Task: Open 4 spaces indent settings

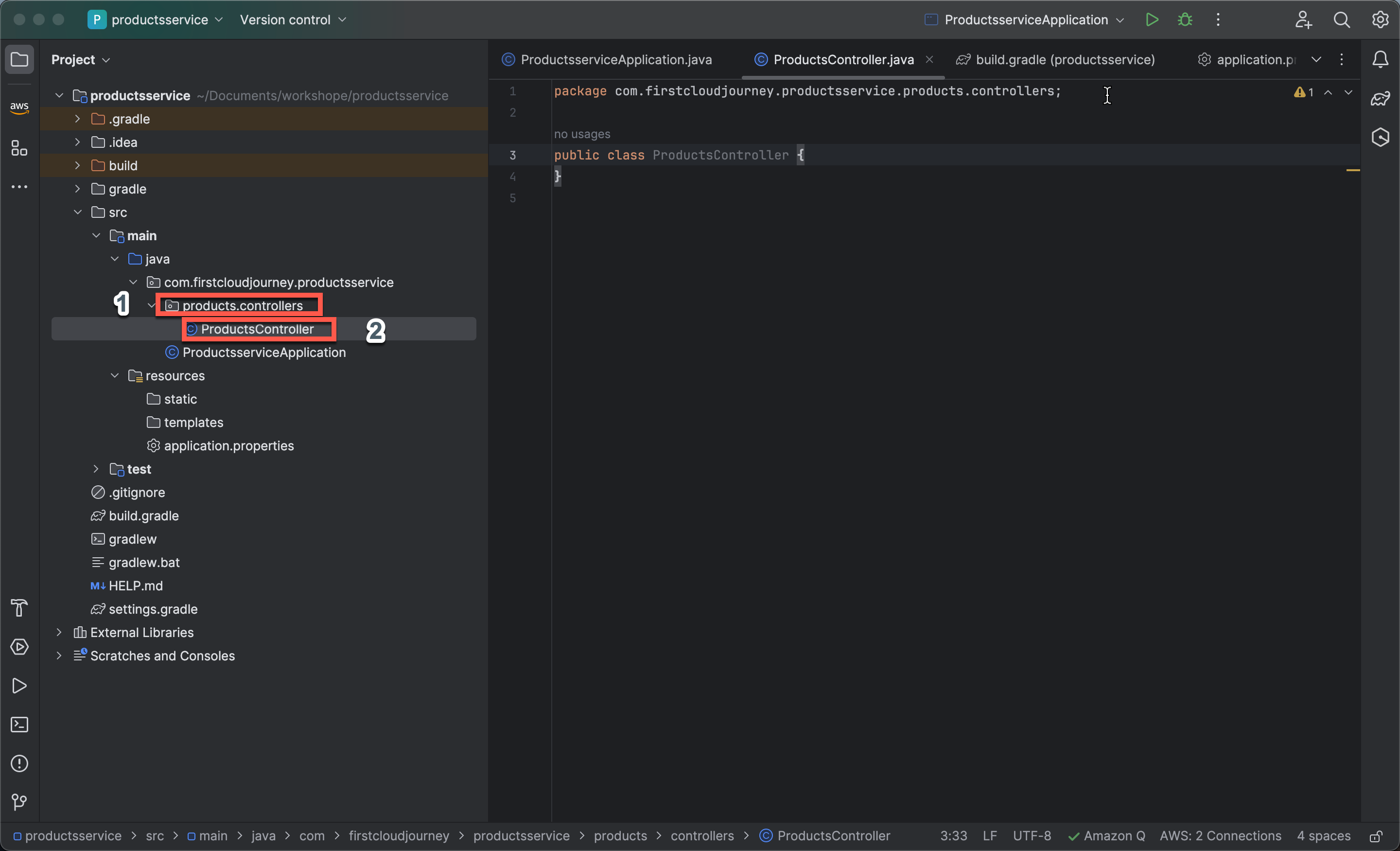Action: tap(1323, 835)
